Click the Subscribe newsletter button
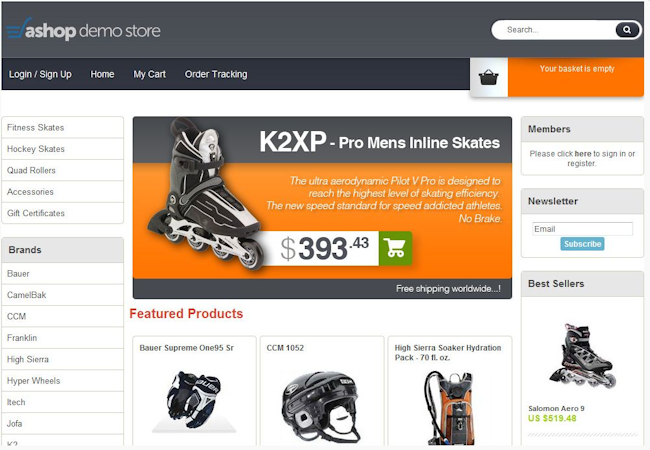Viewport: 650px width, 450px height. [582, 244]
